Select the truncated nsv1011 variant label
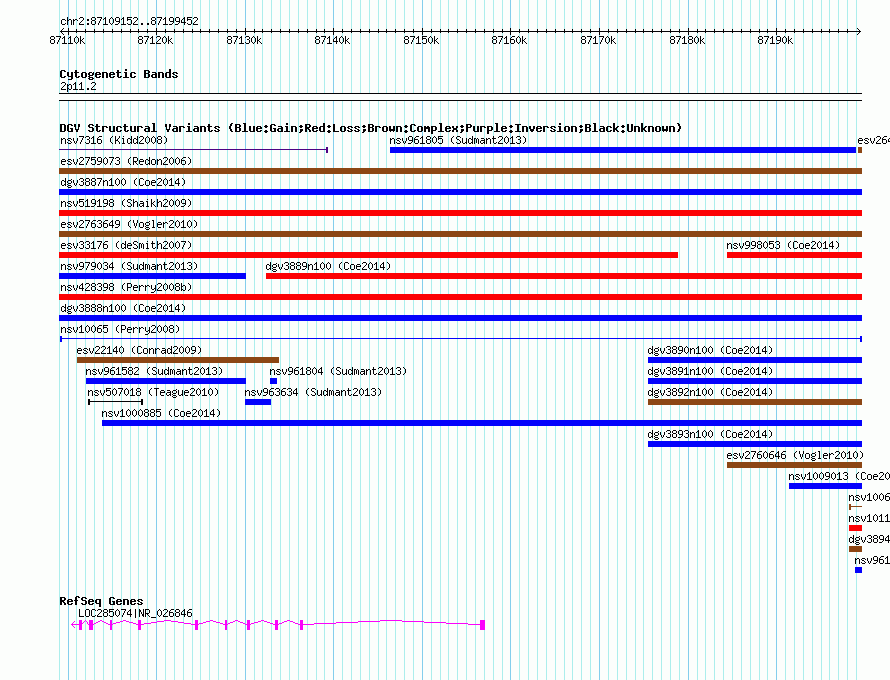The image size is (890, 680). (x=869, y=518)
